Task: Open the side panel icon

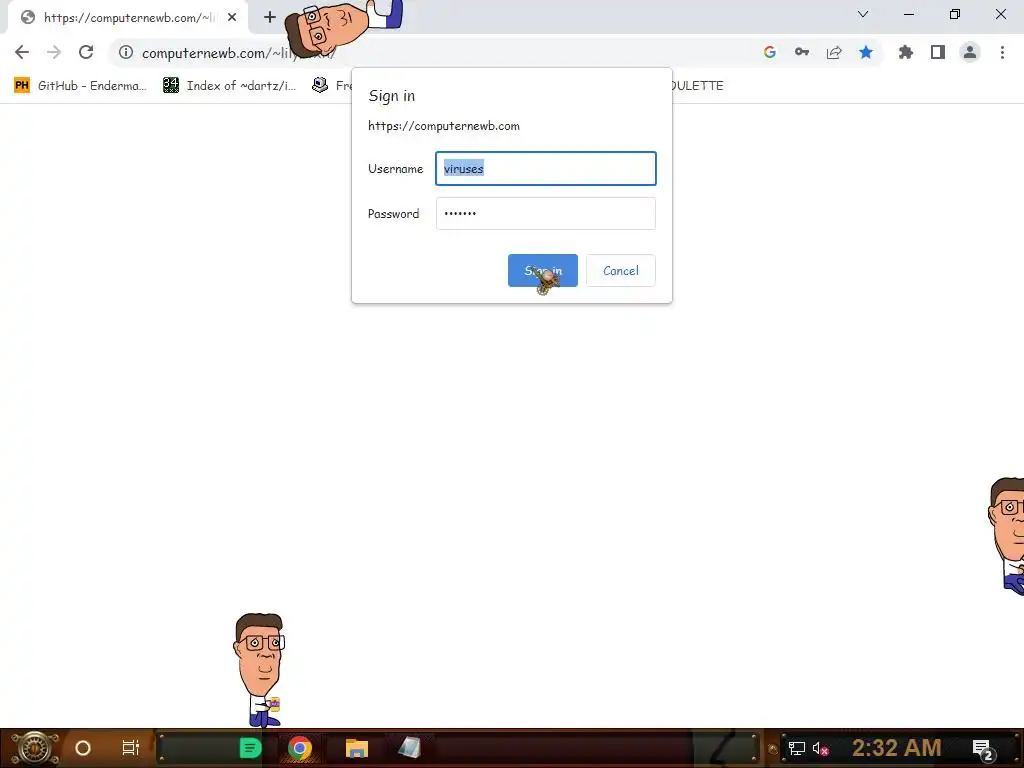Action: pos(938,52)
